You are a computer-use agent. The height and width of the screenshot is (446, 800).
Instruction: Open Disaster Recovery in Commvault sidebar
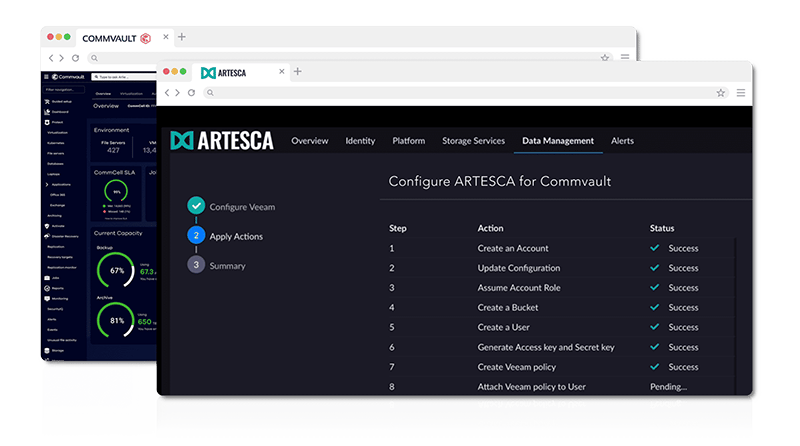tap(61, 236)
